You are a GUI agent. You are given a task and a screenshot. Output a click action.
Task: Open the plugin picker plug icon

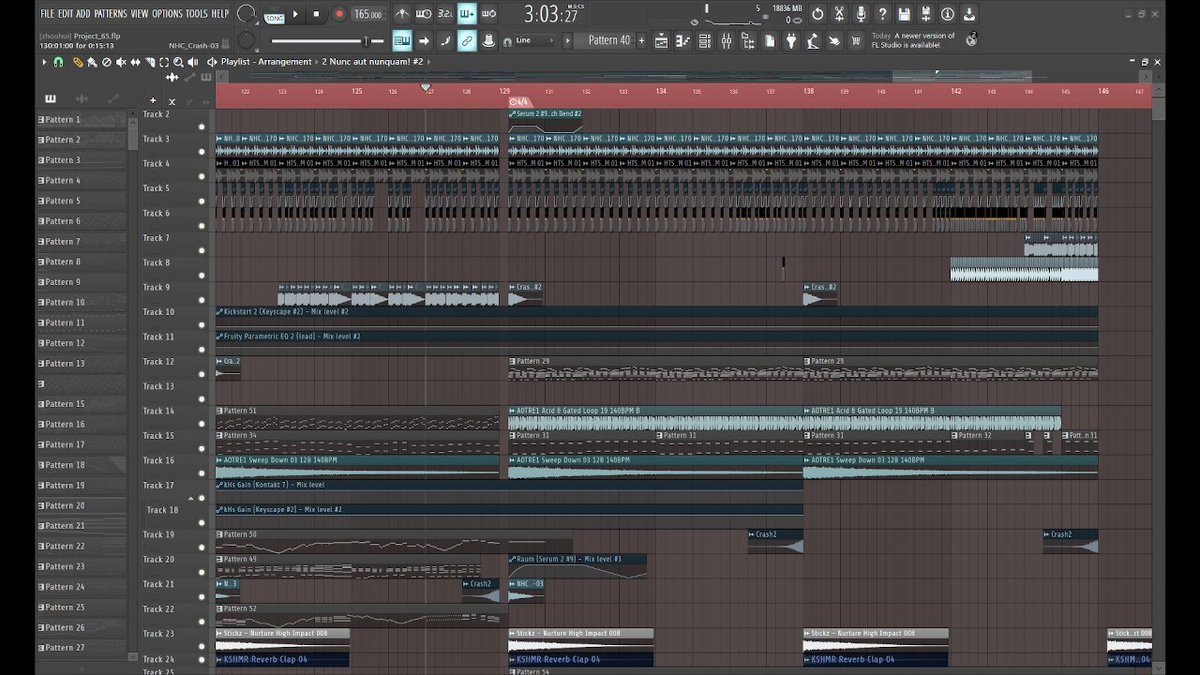click(791, 40)
